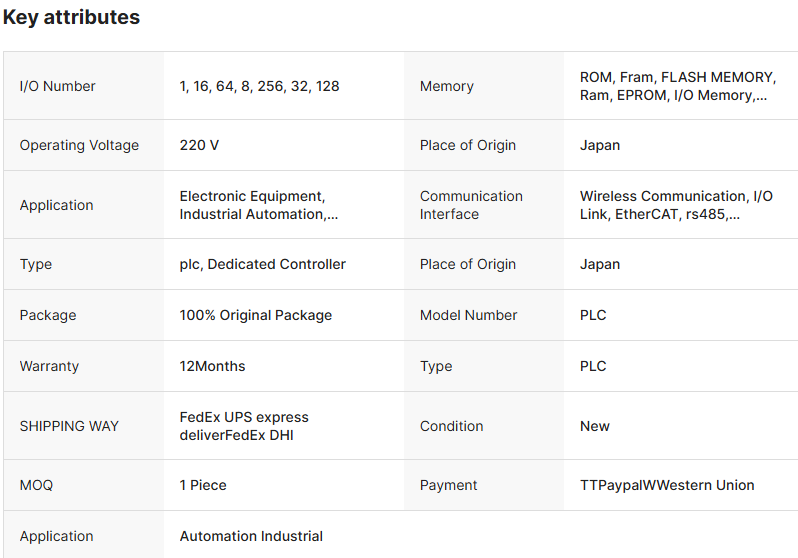The width and height of the screenshot is (798, 558).
Task: Expand truncated Memory value starting with ROM
Action: pyautogui.click(x=676, y=86)
